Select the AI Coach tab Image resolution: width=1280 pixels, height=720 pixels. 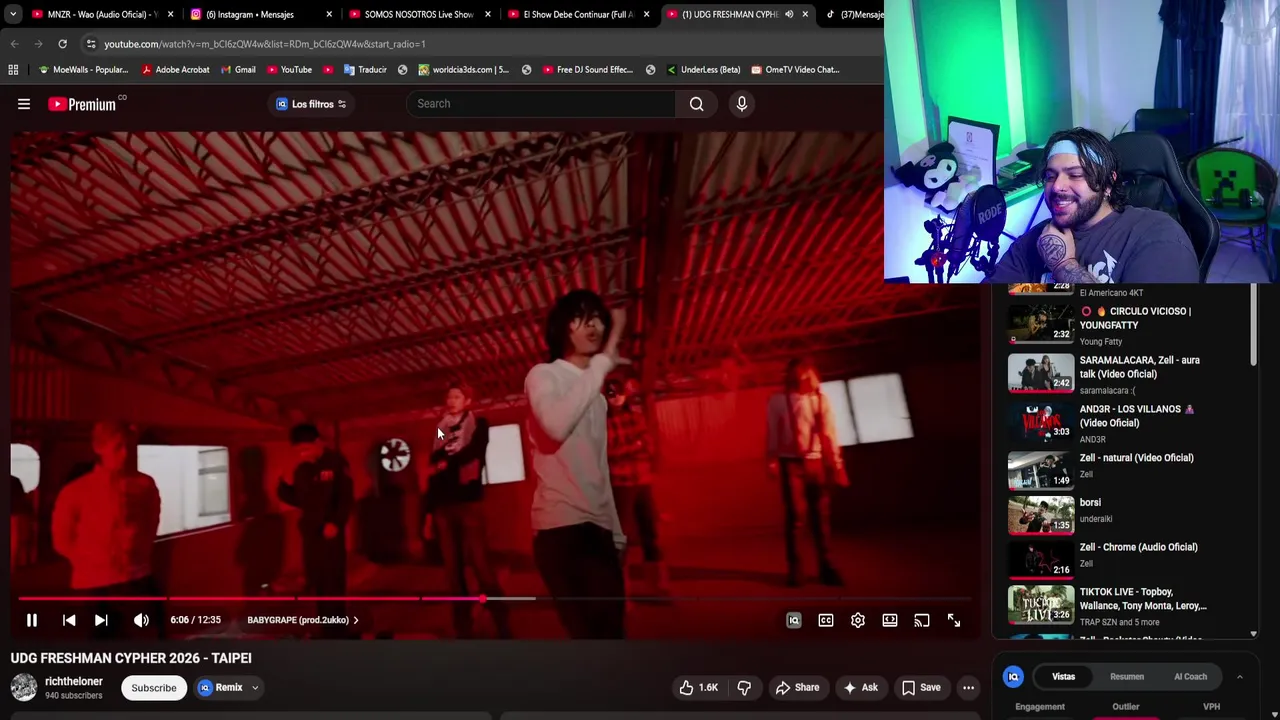(x=1190, y=677)
